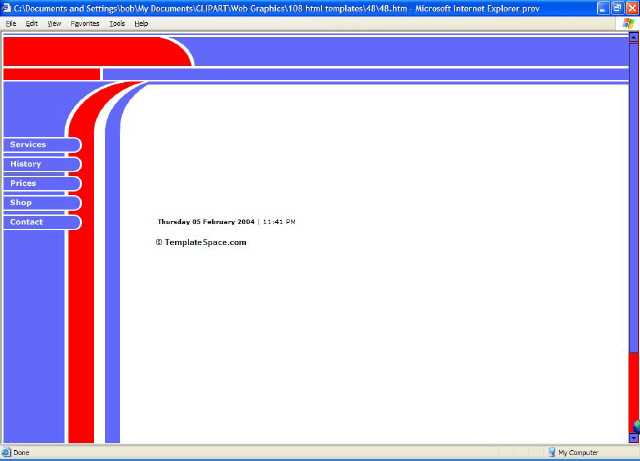Screen dimensions: 640x461
Task: Click the scrollbar up arrow
Action: 634,38
